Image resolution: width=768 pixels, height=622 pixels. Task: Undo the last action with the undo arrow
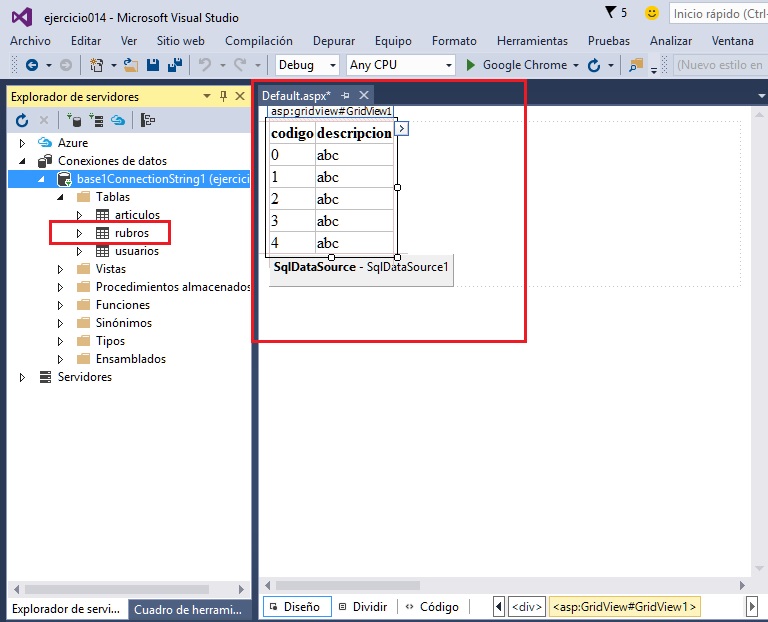pos(205,65)
